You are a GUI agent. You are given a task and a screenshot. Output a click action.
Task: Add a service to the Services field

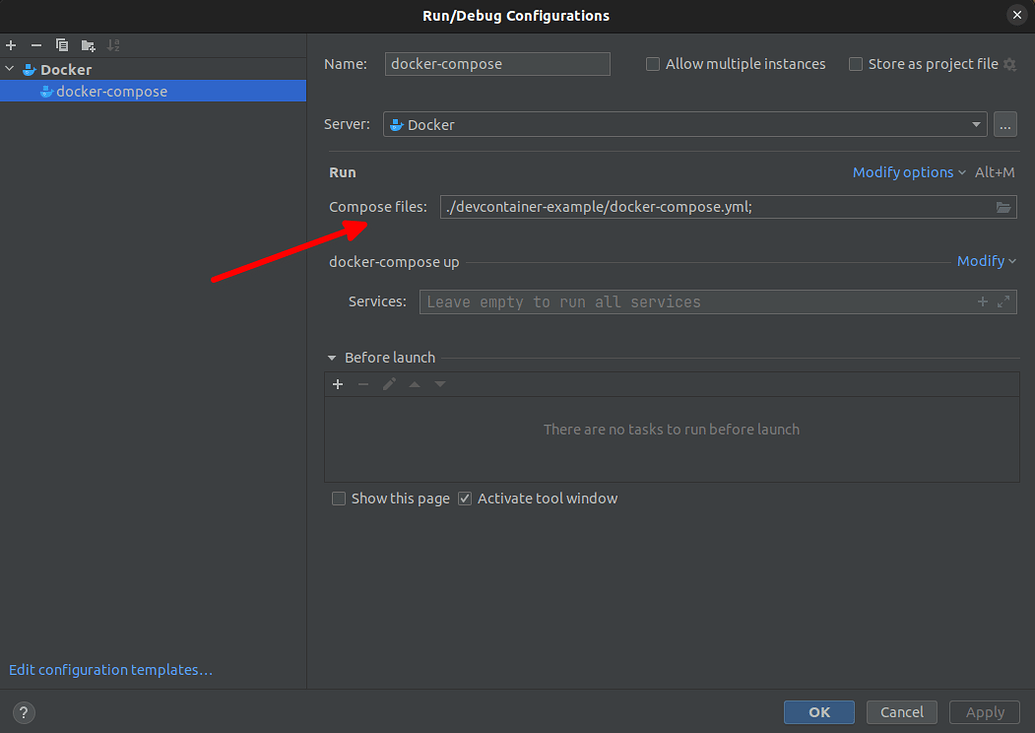pos(982,301)
